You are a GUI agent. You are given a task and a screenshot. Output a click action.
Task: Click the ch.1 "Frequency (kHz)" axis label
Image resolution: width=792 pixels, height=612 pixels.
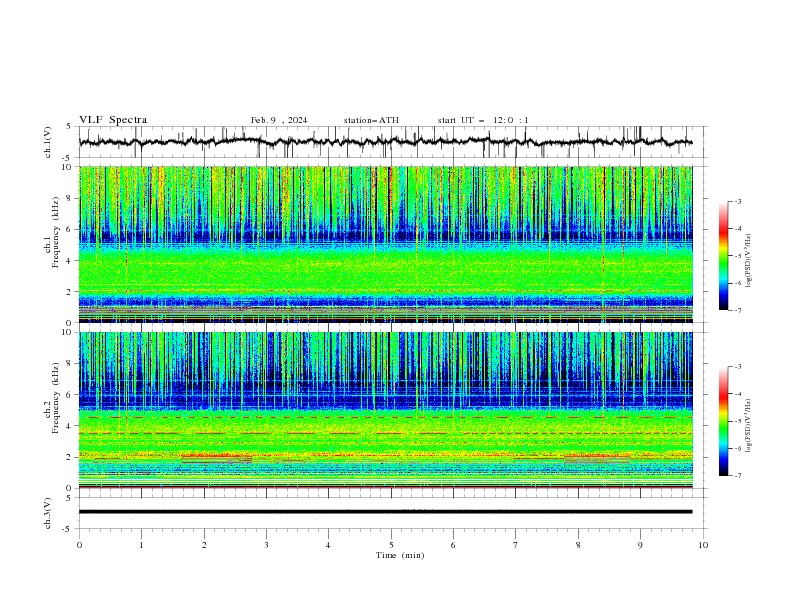tap(55, 230)
